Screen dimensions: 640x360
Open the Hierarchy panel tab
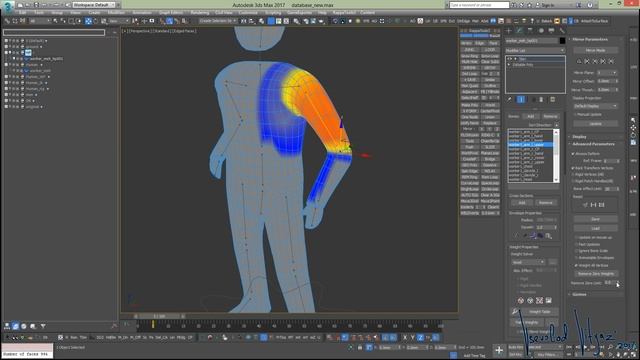(x=530, y=31)
